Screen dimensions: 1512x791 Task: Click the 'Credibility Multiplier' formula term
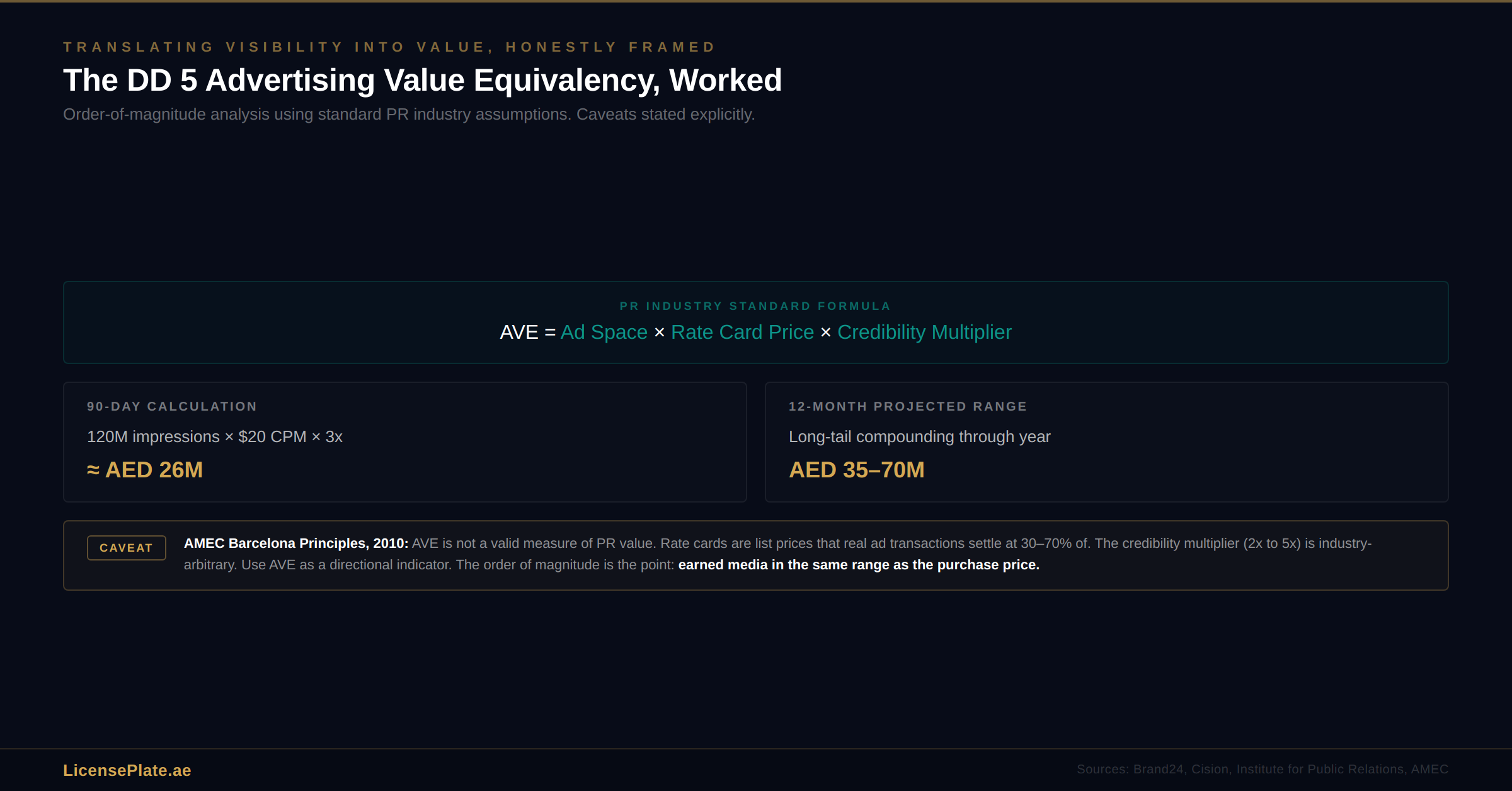point(924,333)
